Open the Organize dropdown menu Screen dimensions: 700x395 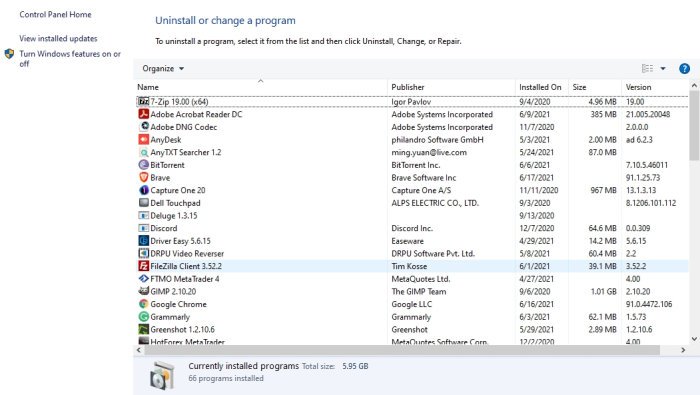tap(163, 69)
